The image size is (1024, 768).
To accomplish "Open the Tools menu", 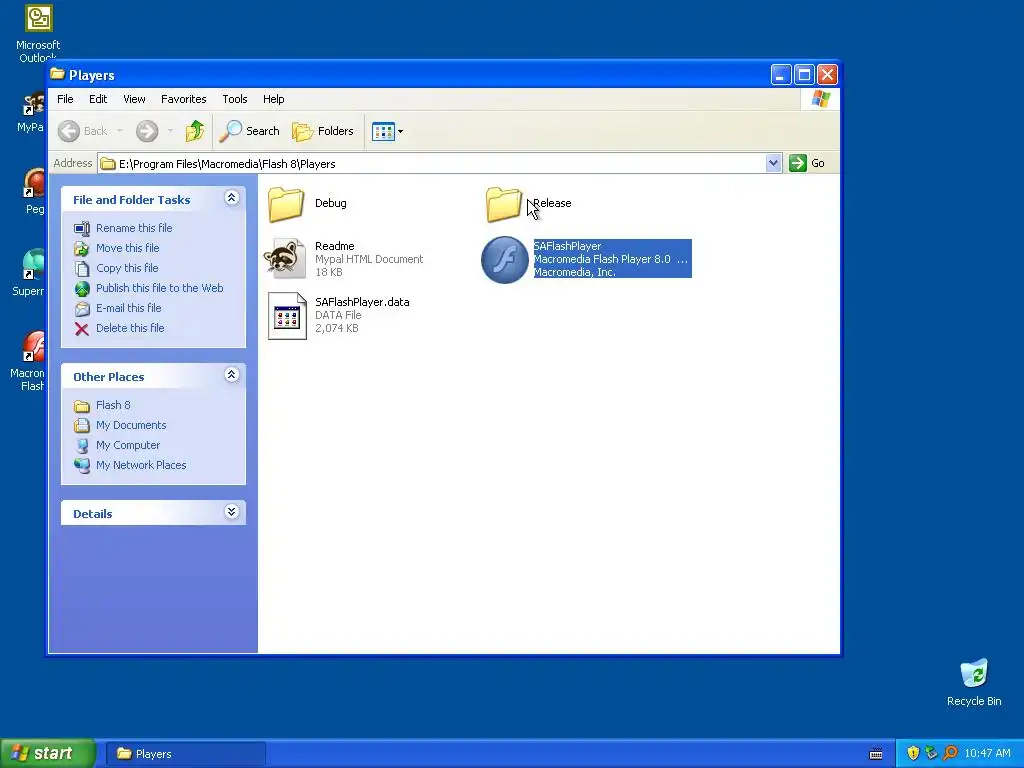I will 234,99.
